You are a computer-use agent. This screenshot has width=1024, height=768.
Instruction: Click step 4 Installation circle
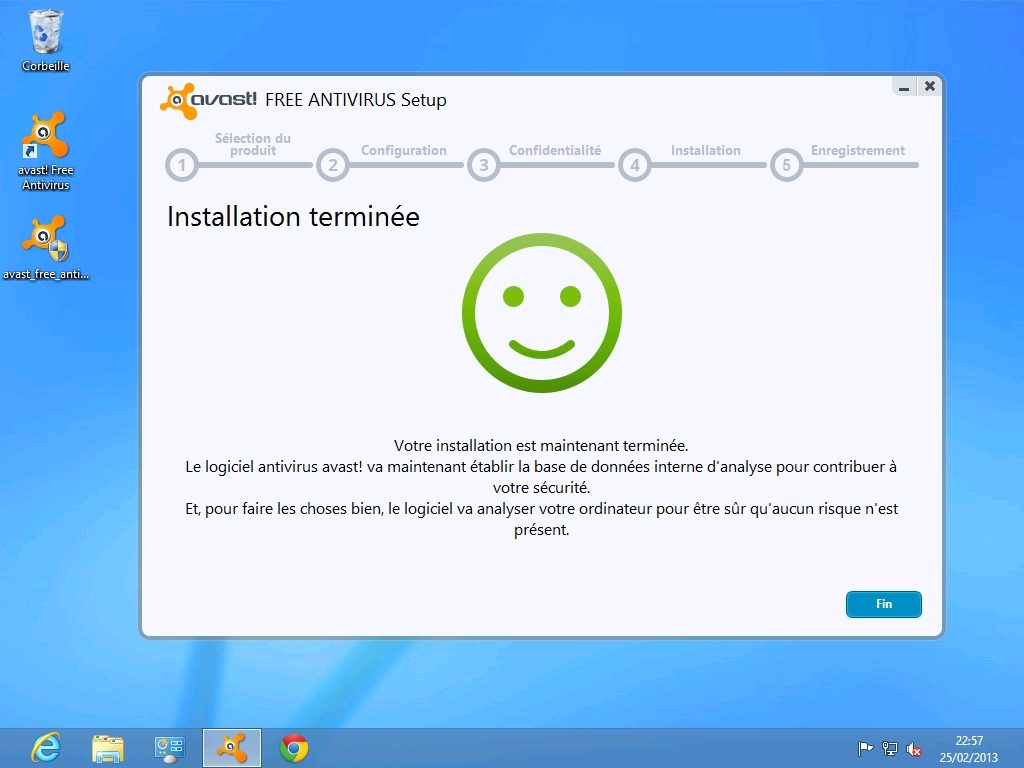634,165
